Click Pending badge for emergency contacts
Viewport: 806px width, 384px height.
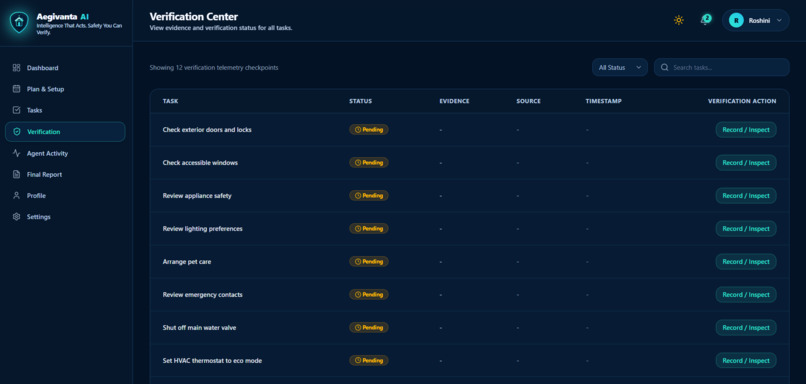[x=369, y=295]
